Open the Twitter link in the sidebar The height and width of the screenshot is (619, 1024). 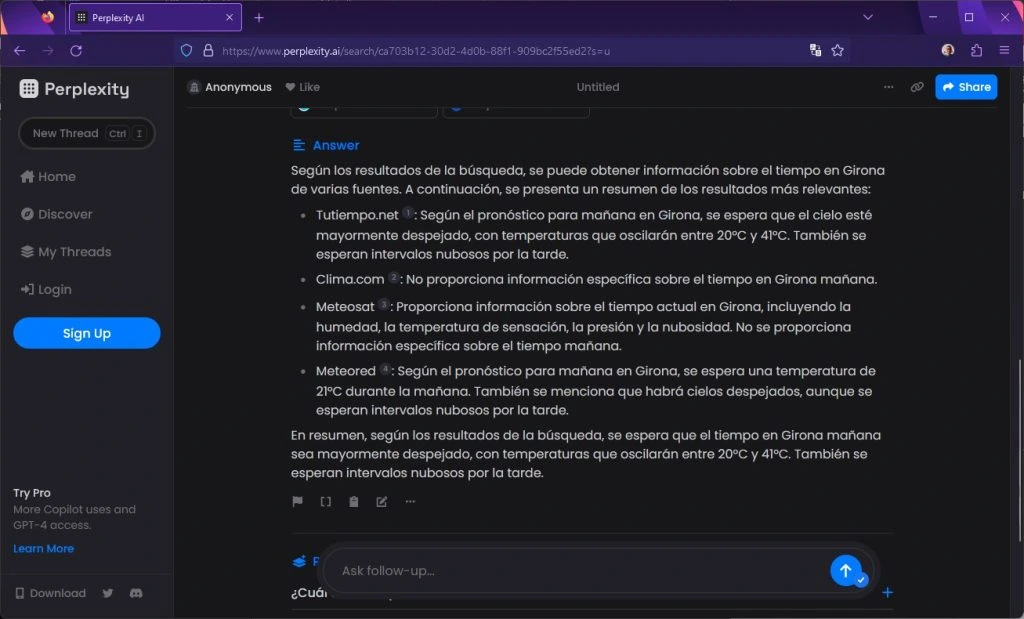tap(108, 593)
